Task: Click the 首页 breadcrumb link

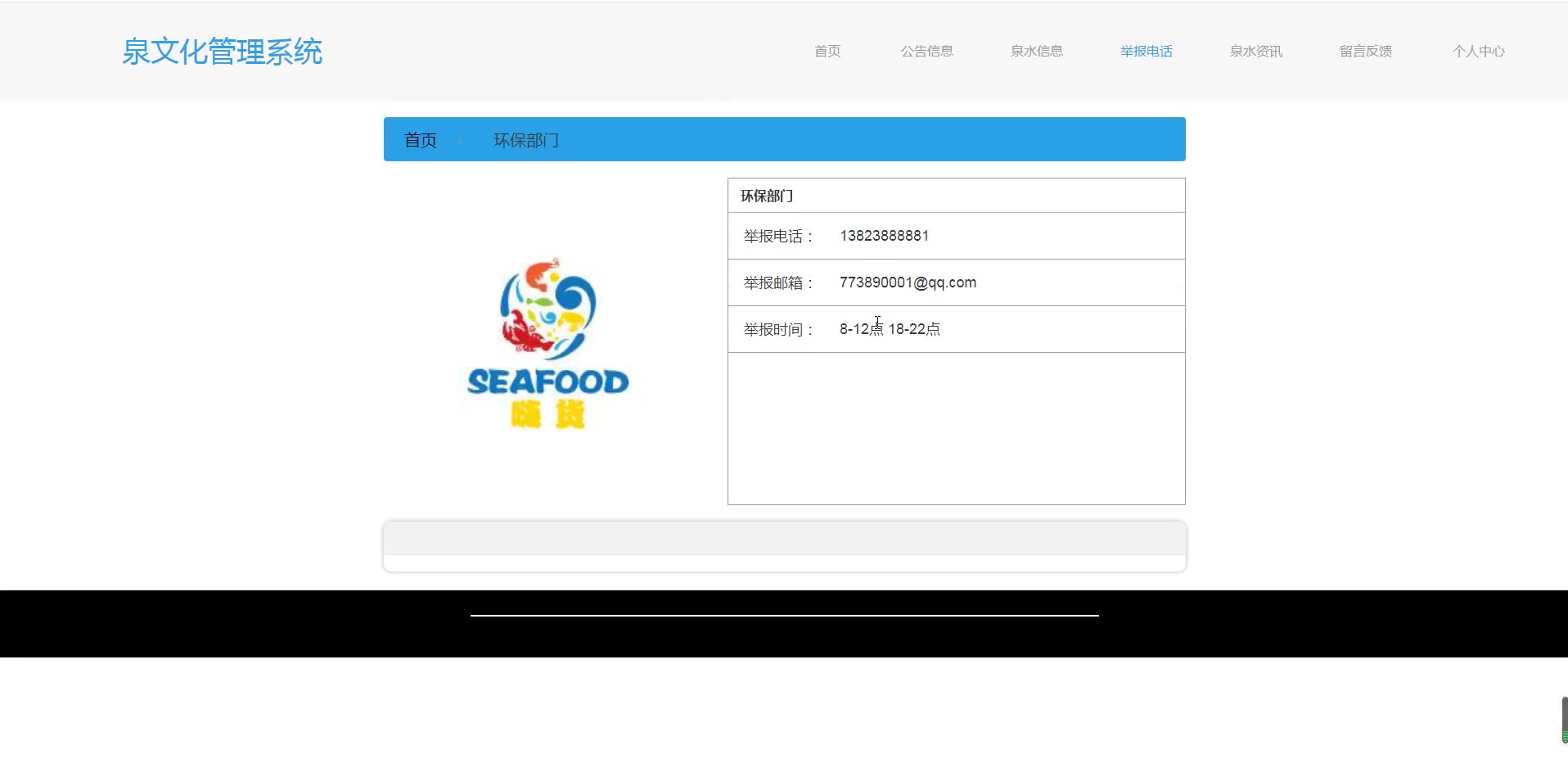Action: pyautogui.click(x=421, y=140)
